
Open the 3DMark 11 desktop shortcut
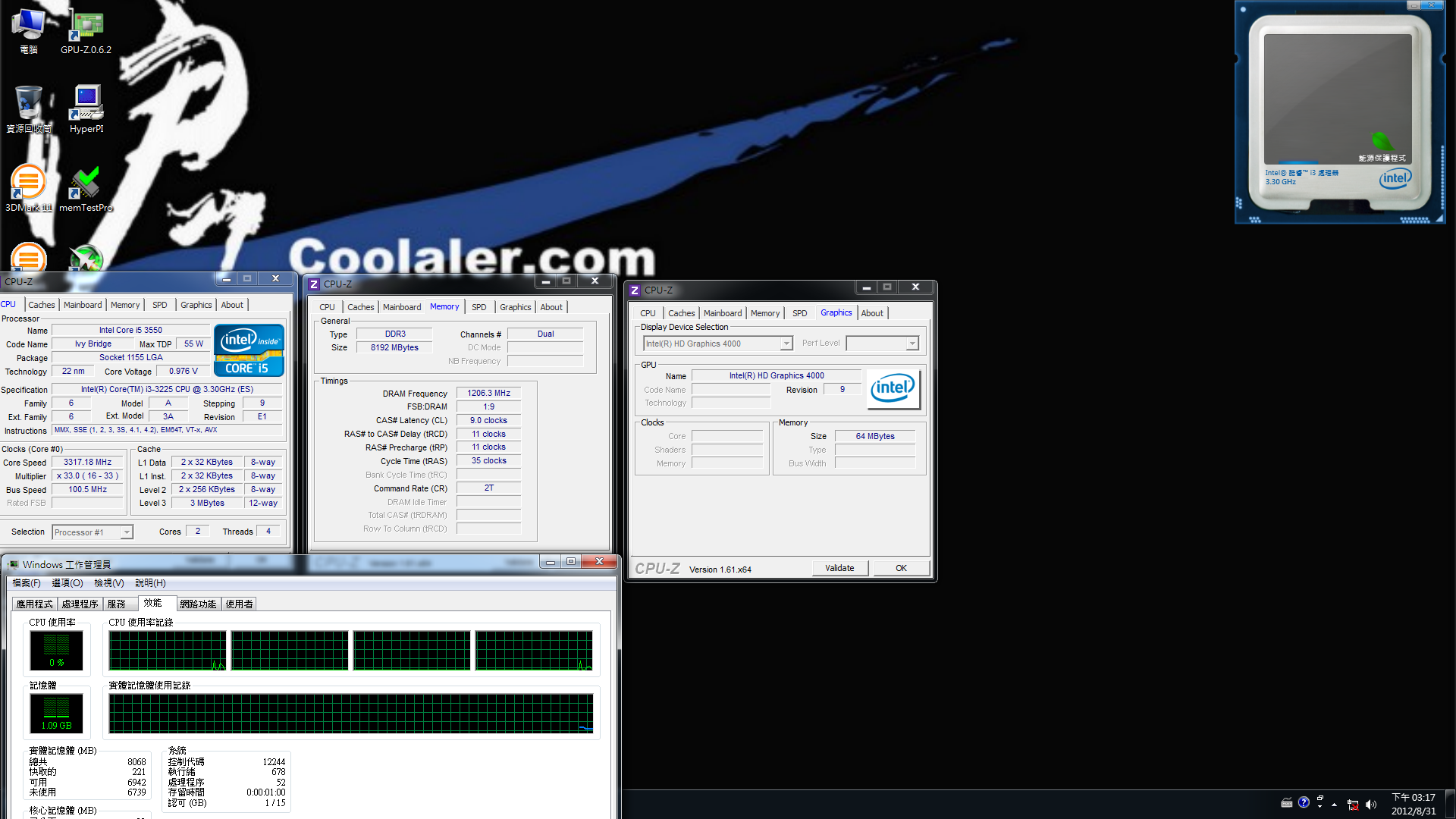(x=29, y=188)
